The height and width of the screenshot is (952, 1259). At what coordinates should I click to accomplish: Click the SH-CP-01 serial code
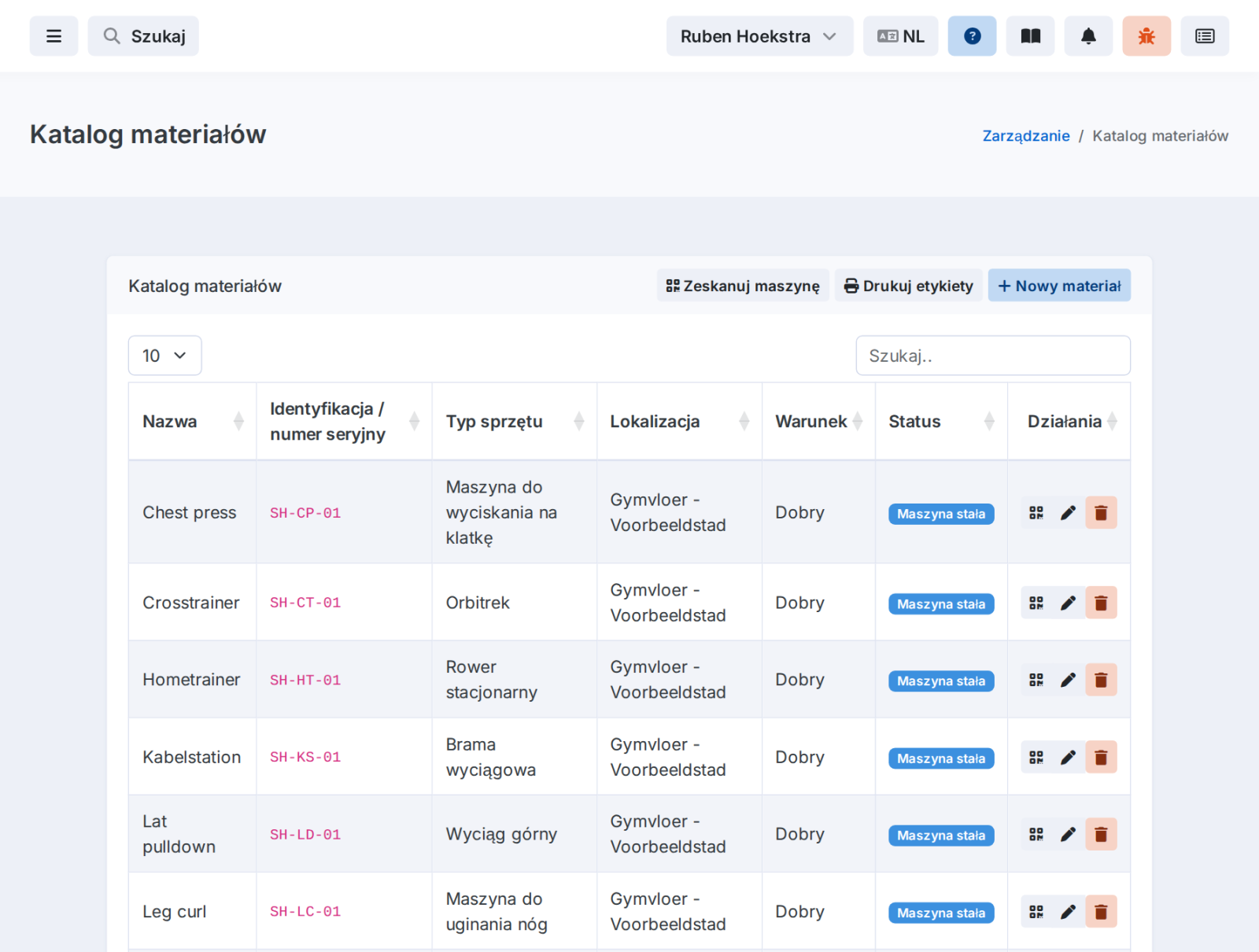[305, 513]
